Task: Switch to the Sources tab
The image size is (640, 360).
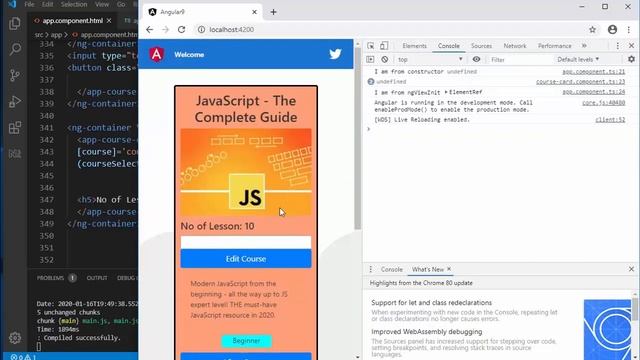Action: click(x=481, y=46)
